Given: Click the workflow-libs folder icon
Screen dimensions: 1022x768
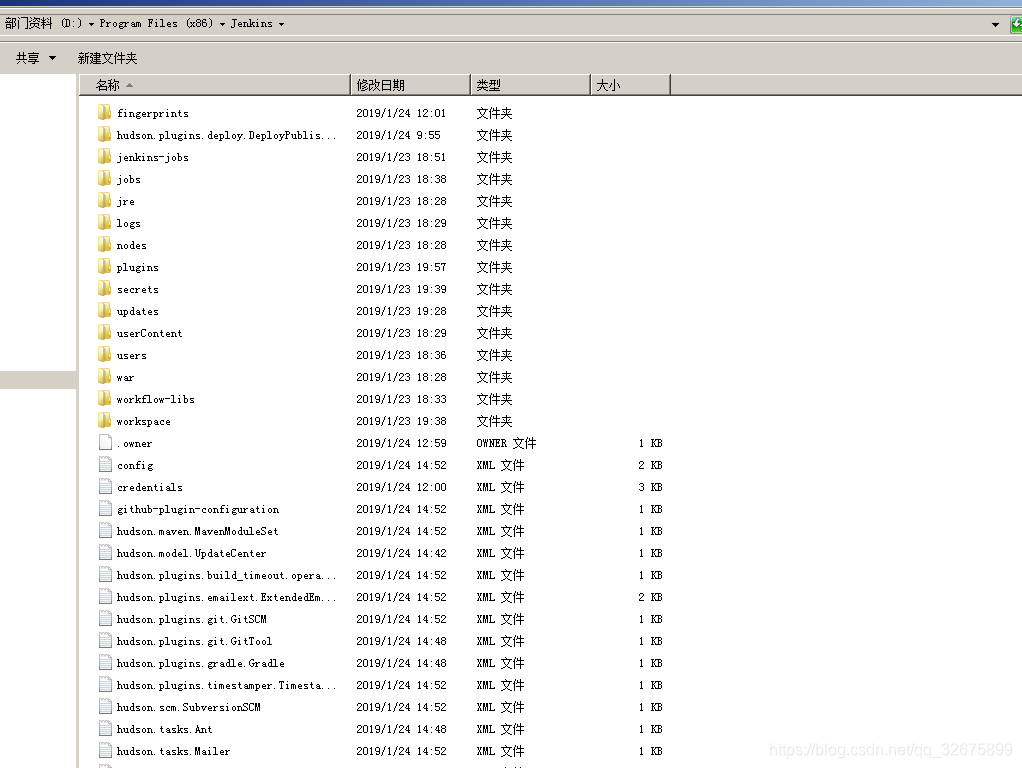Looking at the screenshot, I should (104, 399).
